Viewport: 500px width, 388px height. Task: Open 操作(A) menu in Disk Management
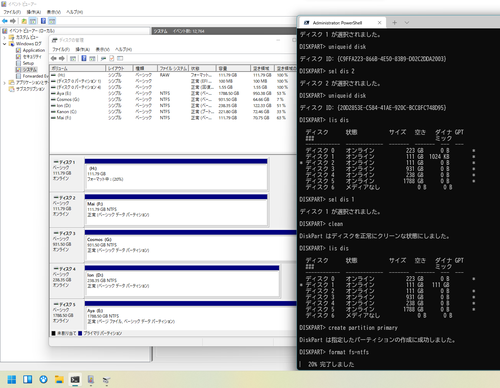pyautogui.click(x=83, y=49)
